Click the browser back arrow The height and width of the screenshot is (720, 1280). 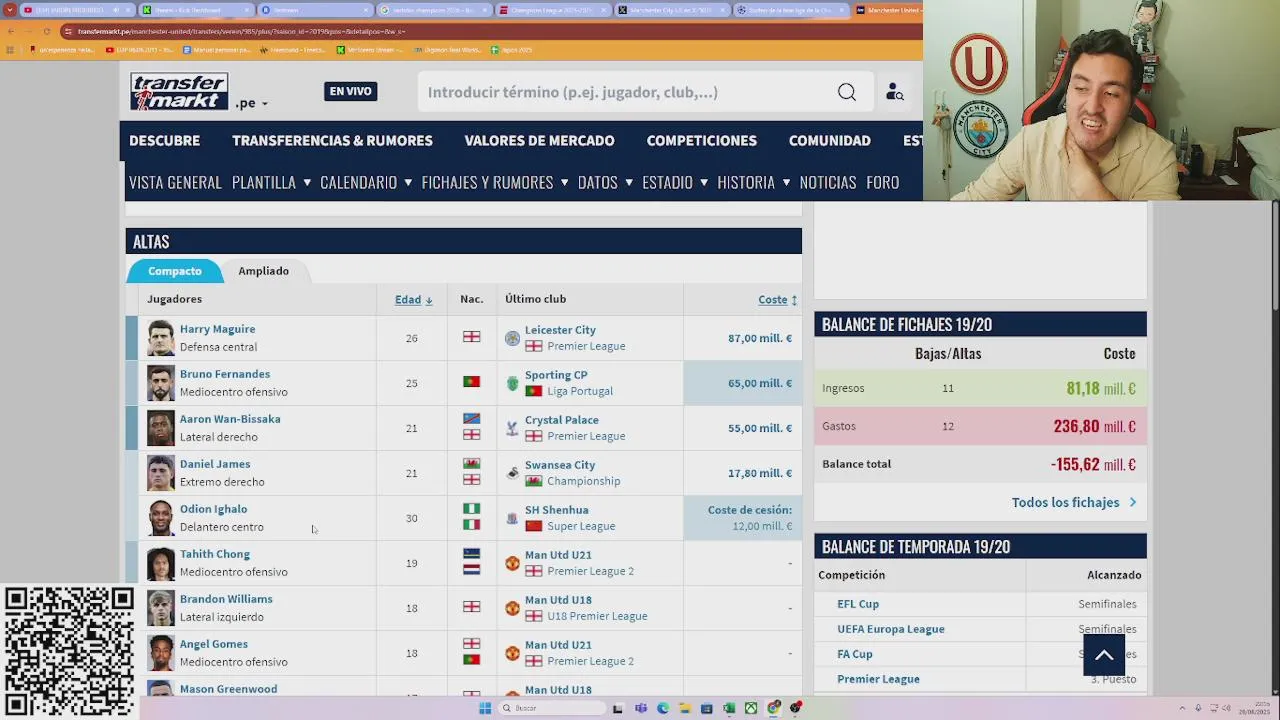pyautogui.click(x=11, y=31)
